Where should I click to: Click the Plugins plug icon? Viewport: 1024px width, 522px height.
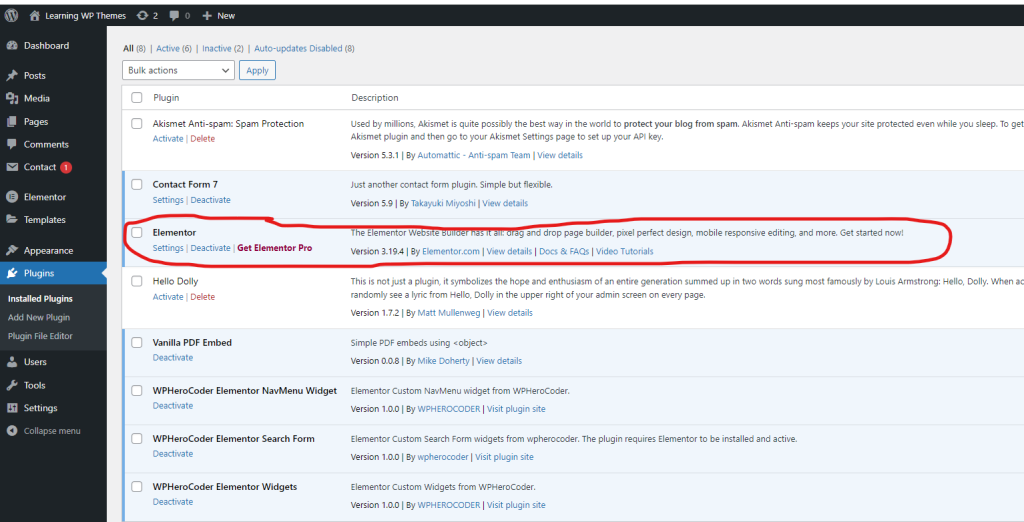[12, 273]
